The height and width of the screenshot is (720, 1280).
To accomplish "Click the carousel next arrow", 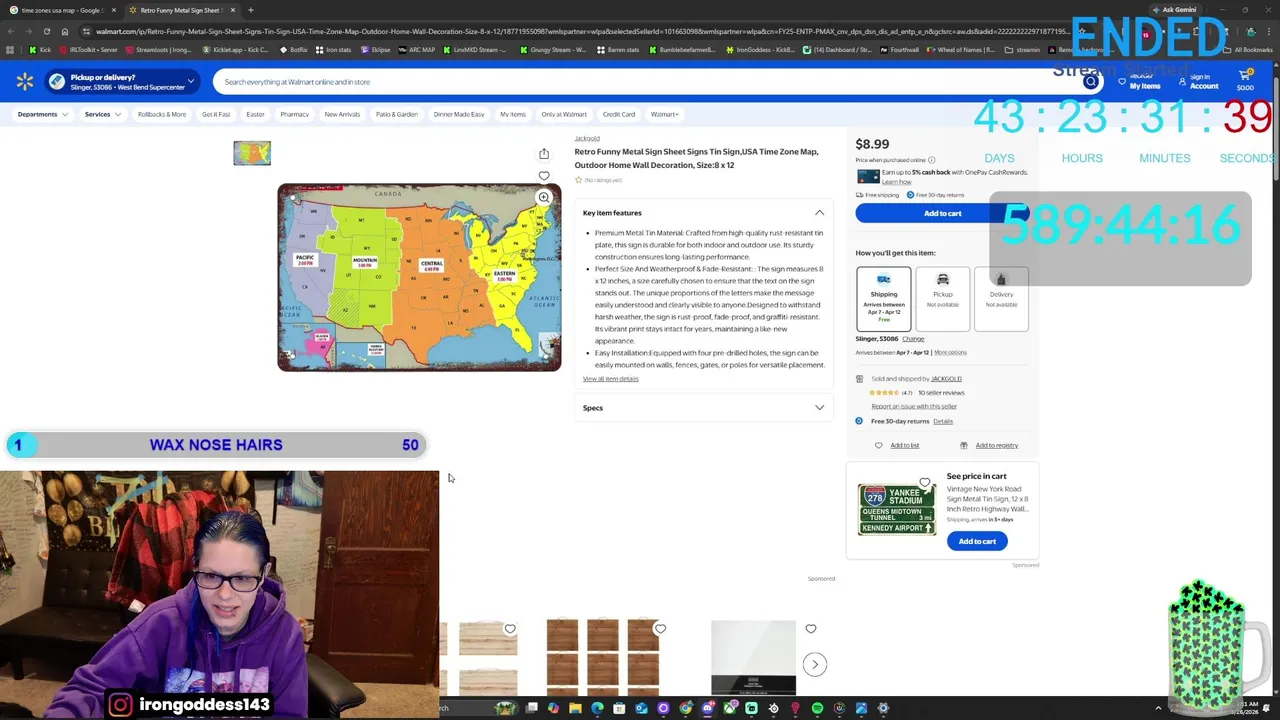I will (815, 664).
